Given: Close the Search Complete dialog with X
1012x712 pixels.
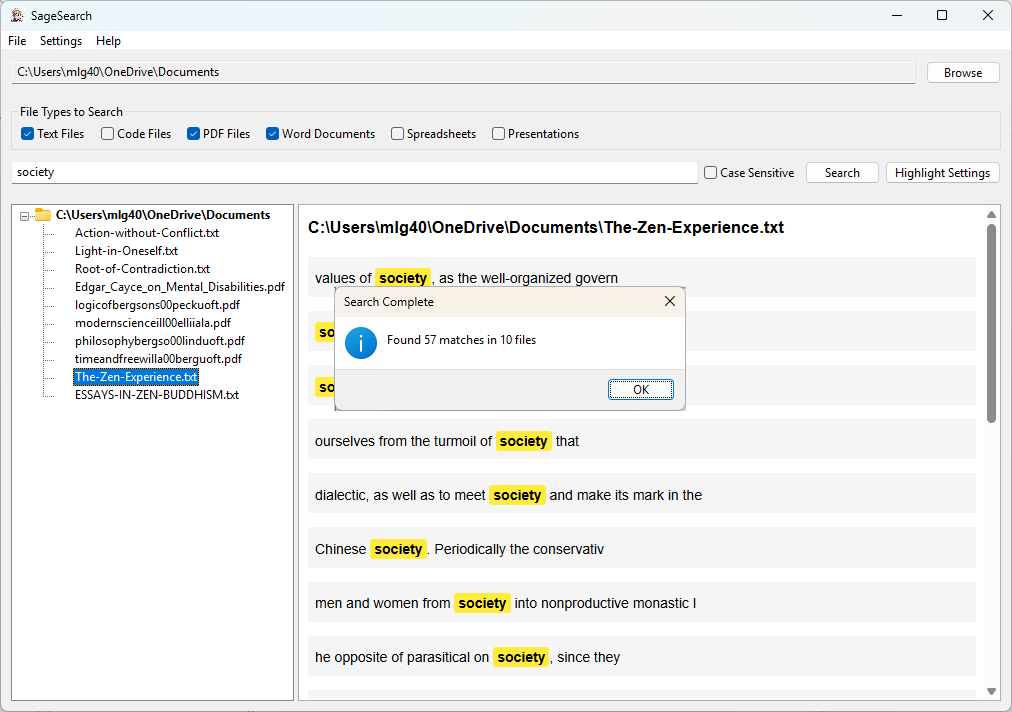Looking at the screenshot, I should tap(670, 301).
